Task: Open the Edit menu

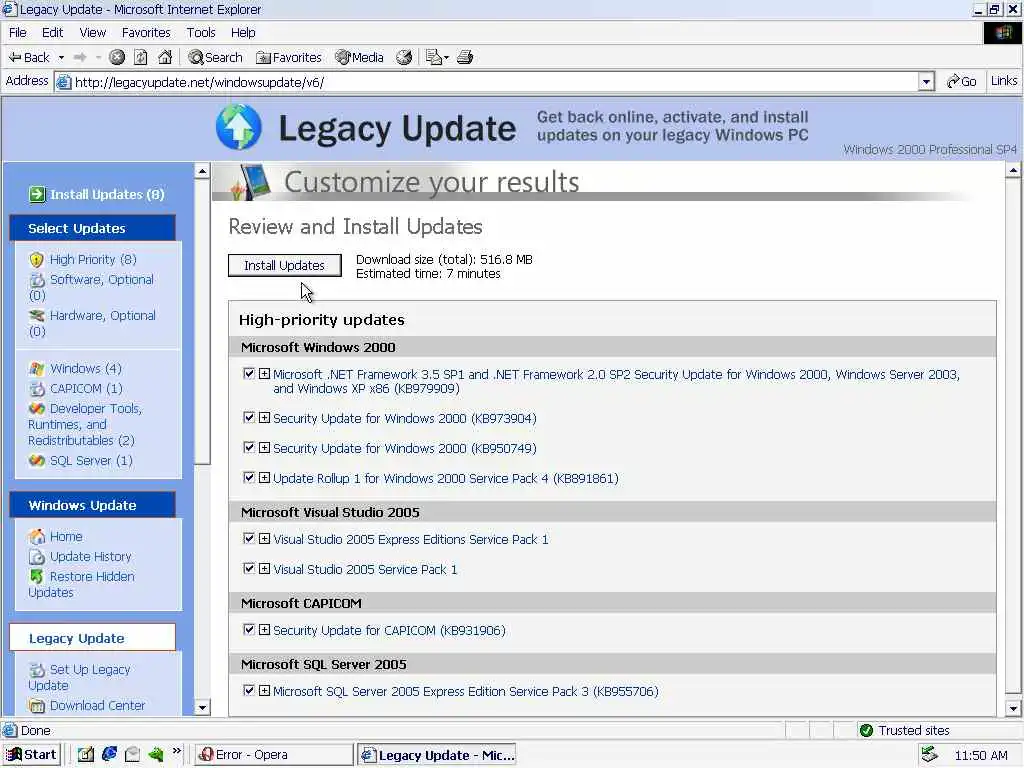Action: [52, 33]
